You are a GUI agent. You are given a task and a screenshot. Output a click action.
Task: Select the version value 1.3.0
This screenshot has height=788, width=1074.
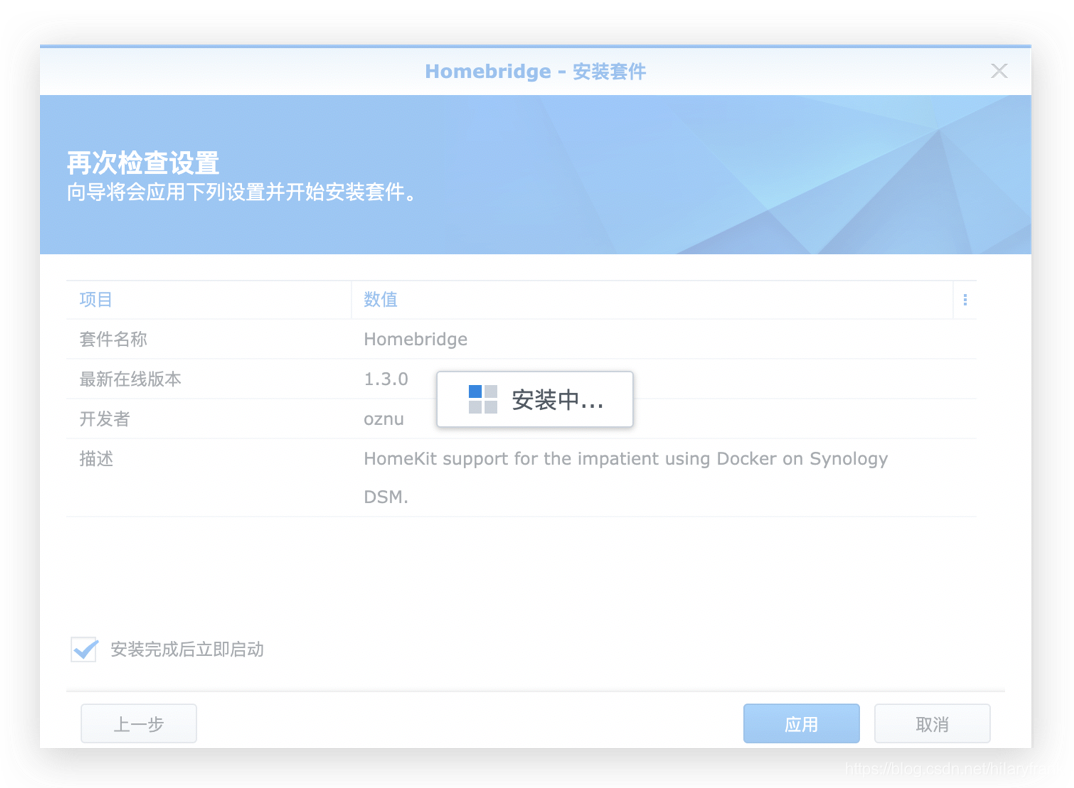point(384,379)
